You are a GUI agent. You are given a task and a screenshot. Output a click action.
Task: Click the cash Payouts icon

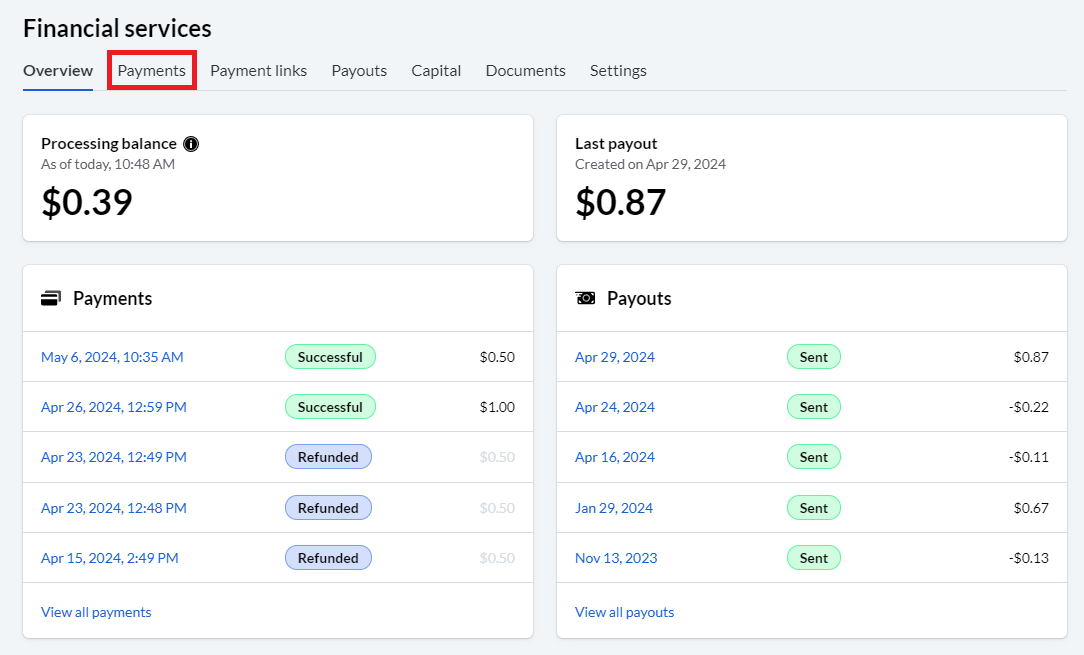(x=585, y=298)
